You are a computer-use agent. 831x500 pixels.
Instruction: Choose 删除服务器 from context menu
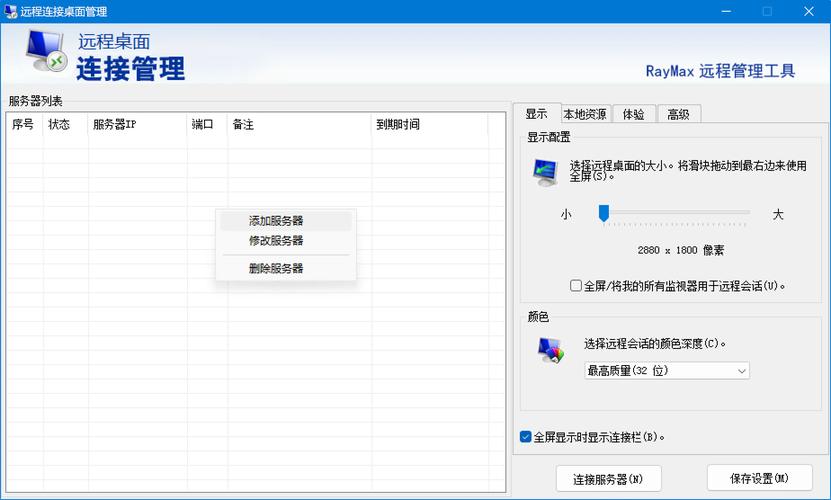click(x=286, y=268)
